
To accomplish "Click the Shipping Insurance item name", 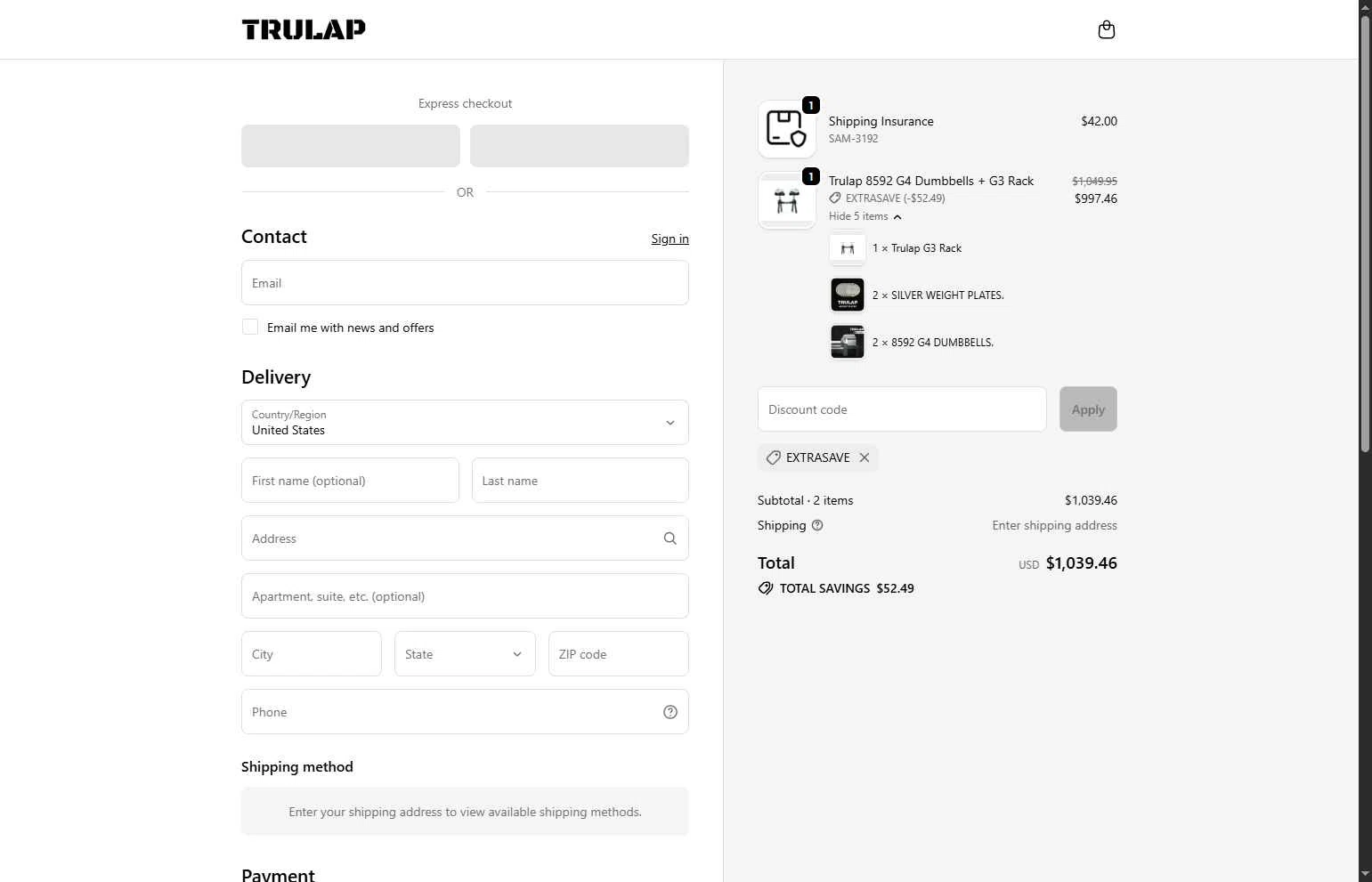I will click(x=881, y=121).
